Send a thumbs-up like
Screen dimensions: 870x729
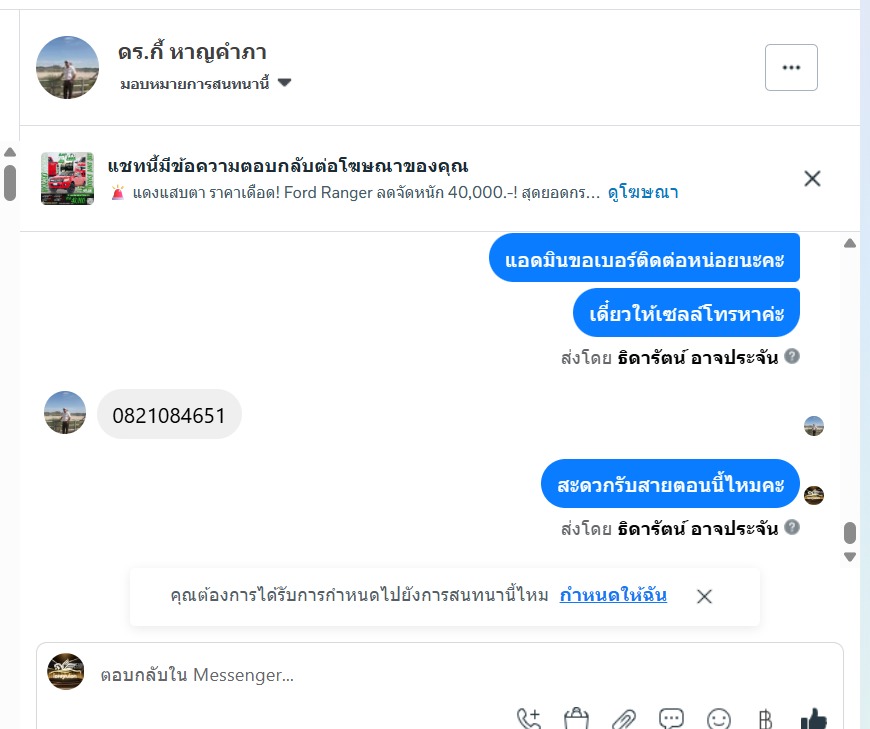pos(815,719)
